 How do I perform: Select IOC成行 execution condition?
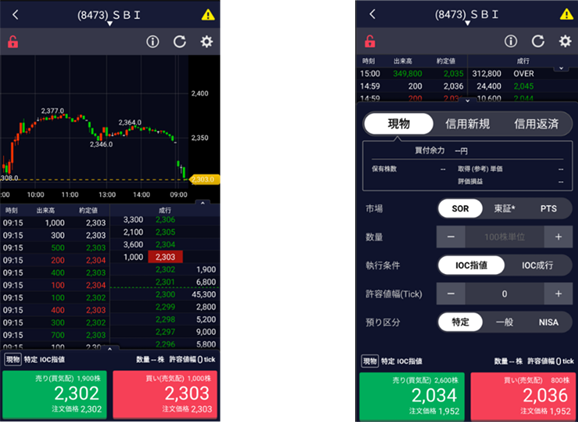(x=537, y=265)
